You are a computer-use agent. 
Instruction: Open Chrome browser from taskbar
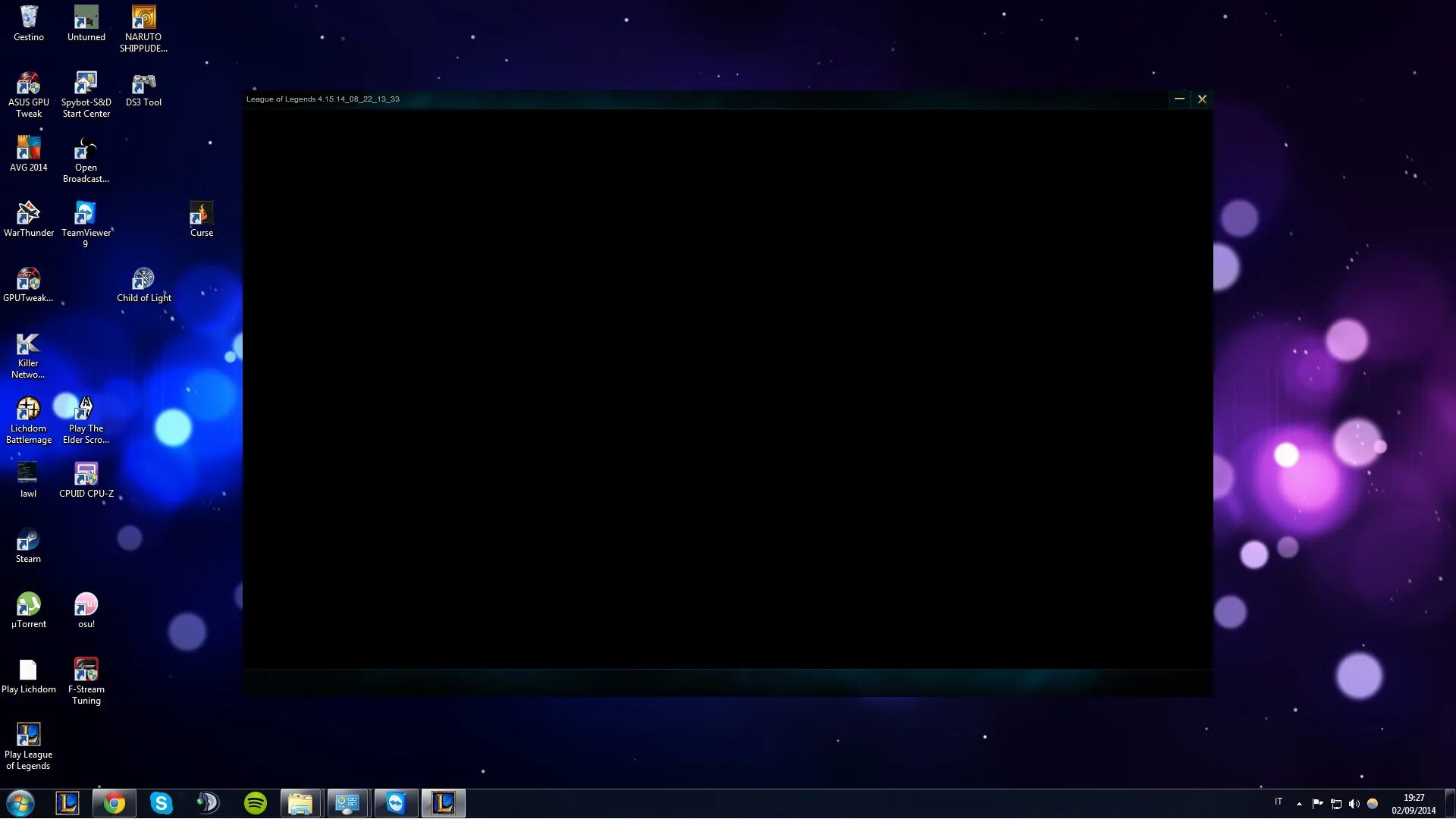pos(113,803)
